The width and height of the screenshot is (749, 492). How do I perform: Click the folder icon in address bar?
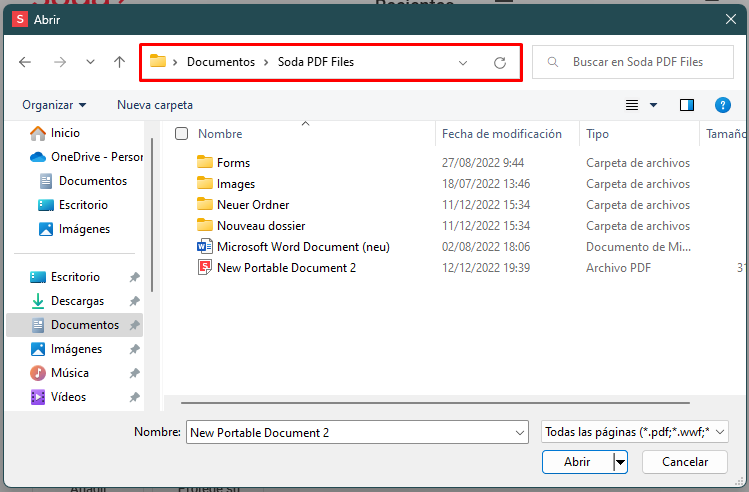tap(158, 61)
